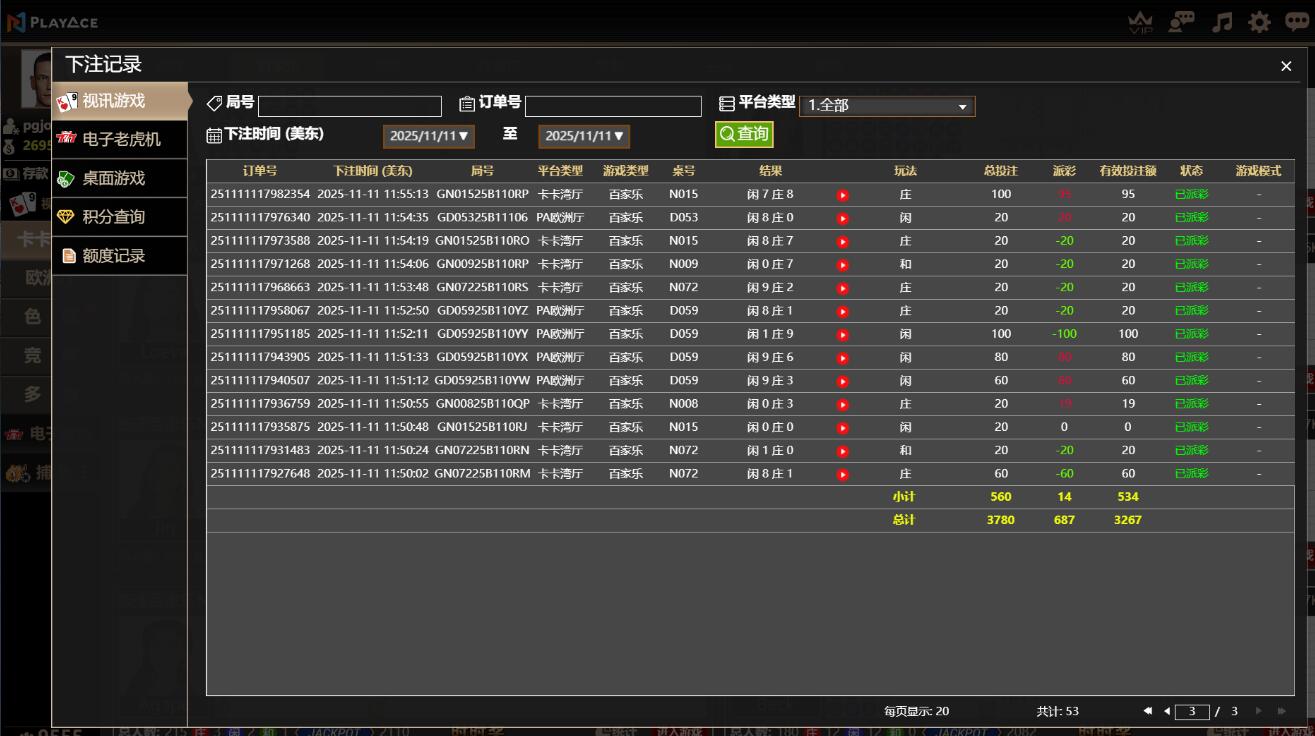Open settings gear icon

point(1259,22)
